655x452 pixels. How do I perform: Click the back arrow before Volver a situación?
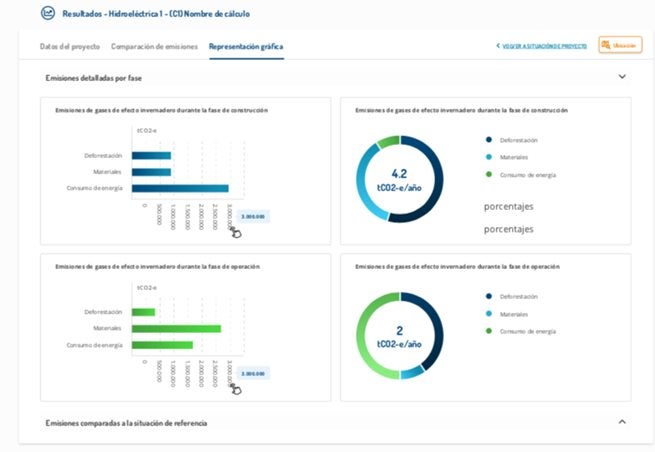click(x=498, y=46)
